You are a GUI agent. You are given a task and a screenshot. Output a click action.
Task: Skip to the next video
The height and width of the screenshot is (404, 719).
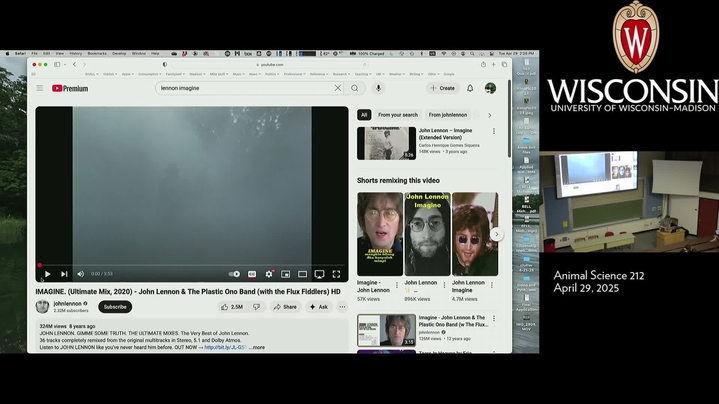point(64,274)
